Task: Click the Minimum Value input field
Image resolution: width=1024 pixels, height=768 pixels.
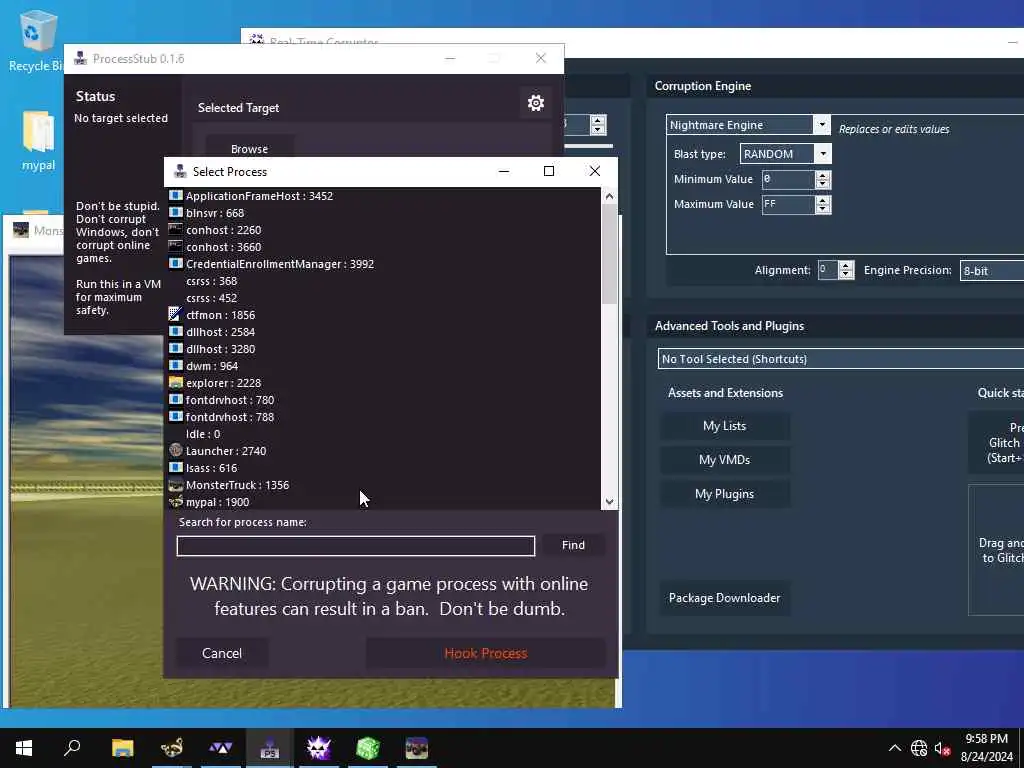Action: (788, 180)
